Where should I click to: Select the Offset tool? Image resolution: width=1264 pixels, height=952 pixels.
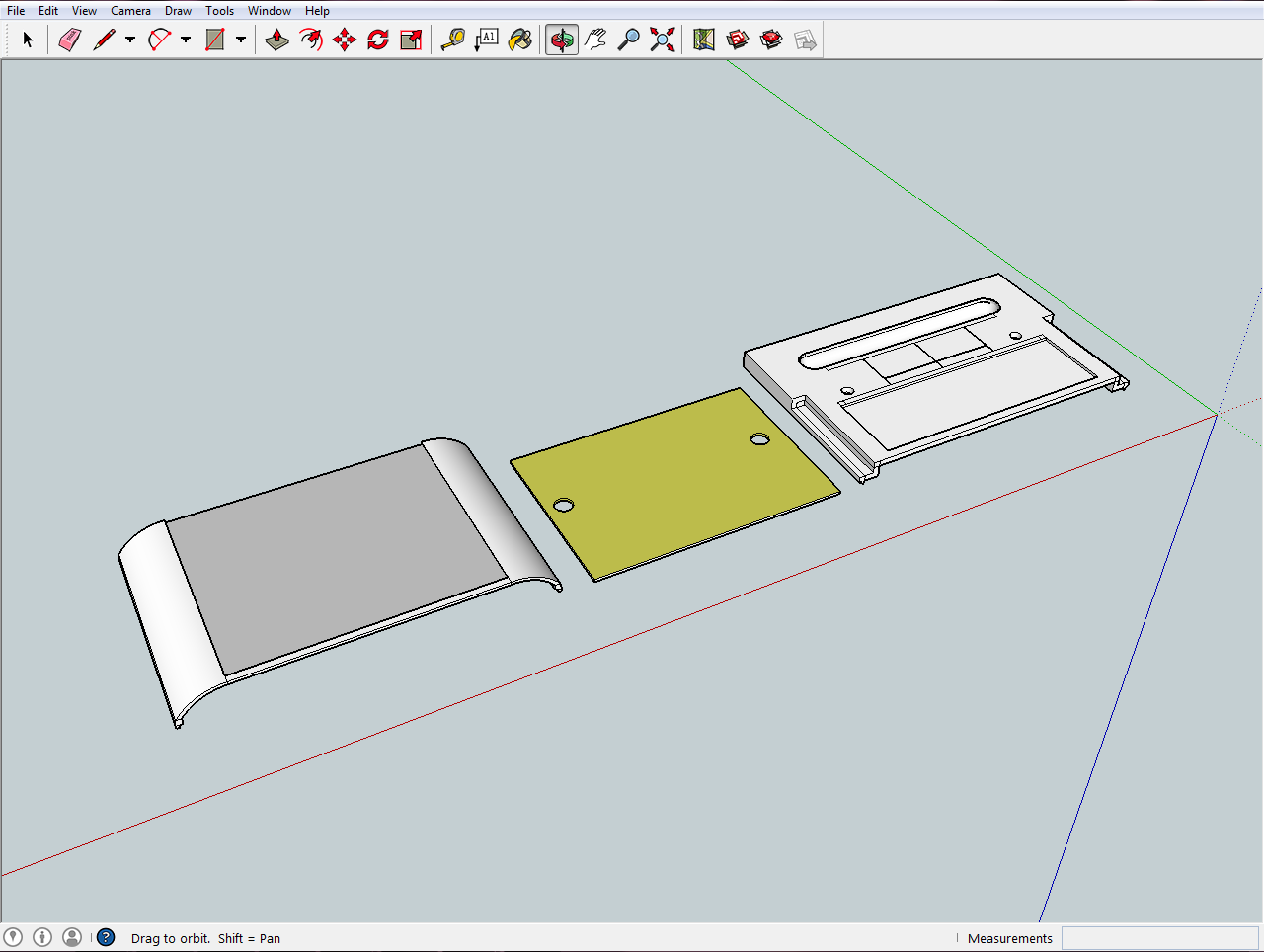311,40
